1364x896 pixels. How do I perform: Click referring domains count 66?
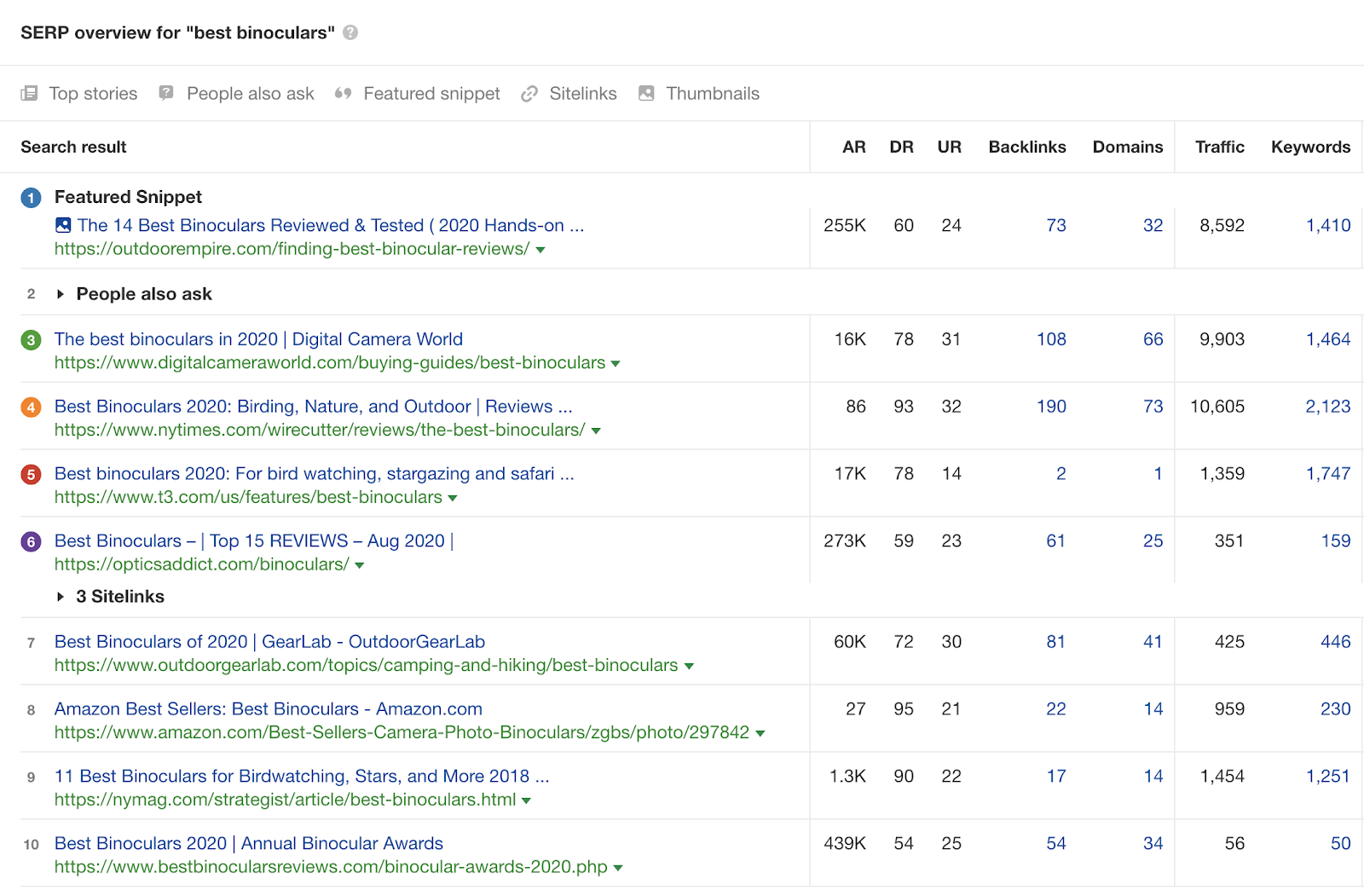coord(1153,339)
